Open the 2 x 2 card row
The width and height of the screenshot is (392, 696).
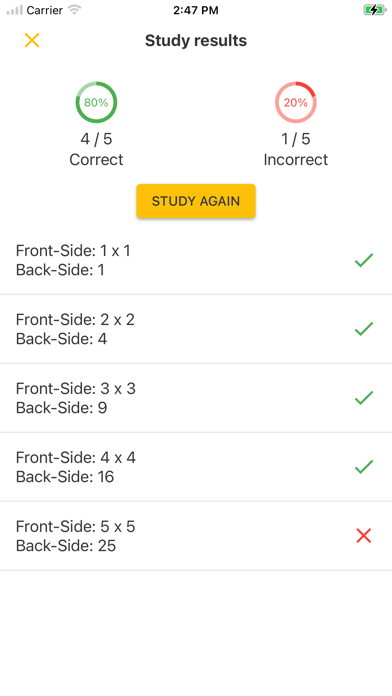196,329
